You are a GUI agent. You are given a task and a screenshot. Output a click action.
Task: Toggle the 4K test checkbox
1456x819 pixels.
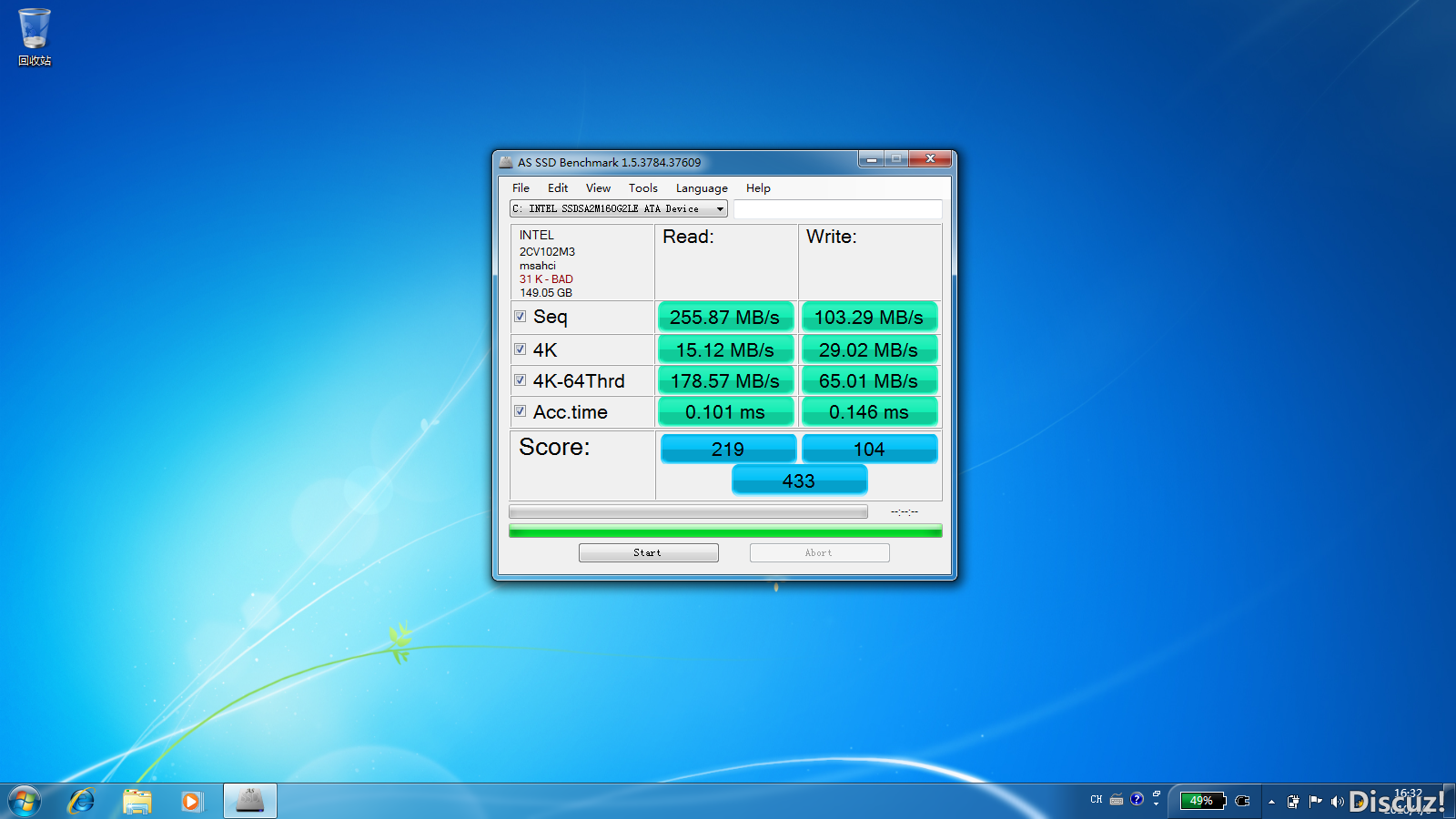point(520,349)
